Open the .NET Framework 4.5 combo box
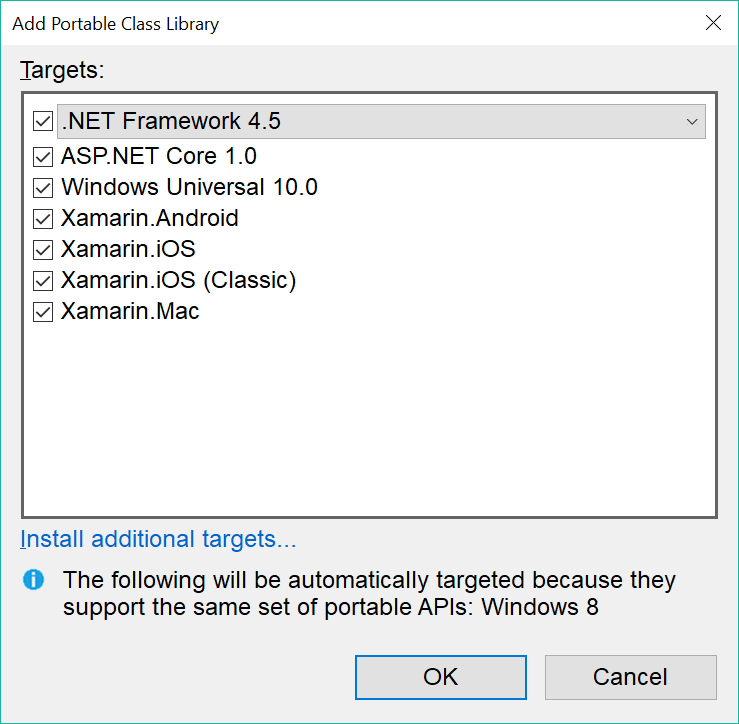The height and width of the screenshot is (724, 739). pyautogui.click(x=381, y=122)
